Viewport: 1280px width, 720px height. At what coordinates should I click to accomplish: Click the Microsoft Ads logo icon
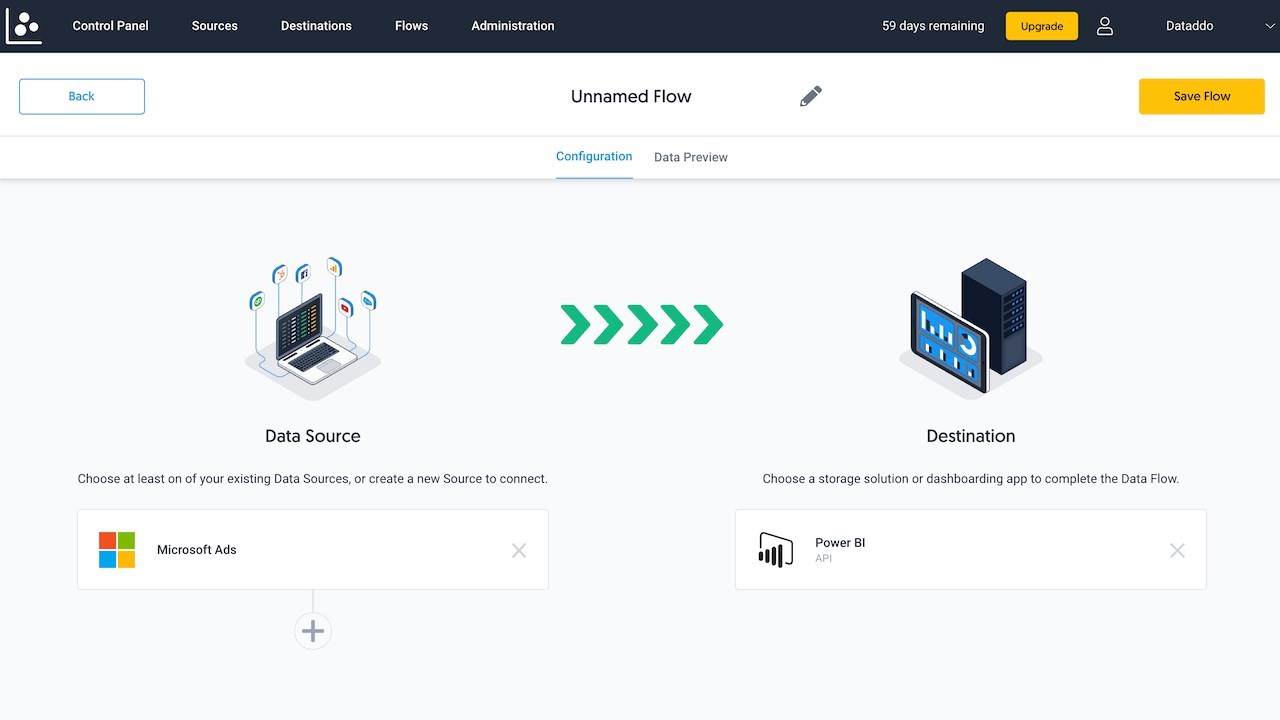coord(117,550)
